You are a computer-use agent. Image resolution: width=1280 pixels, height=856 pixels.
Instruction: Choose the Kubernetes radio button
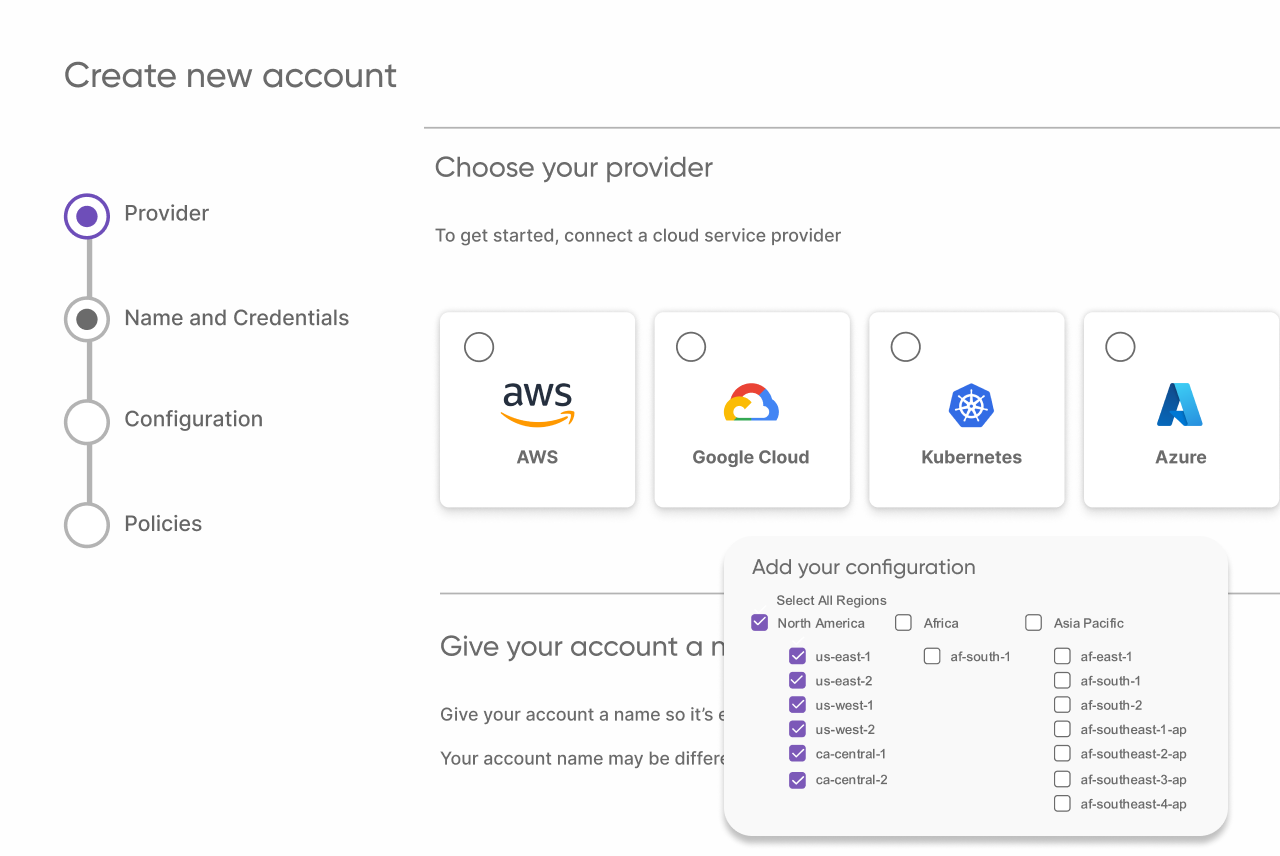(905, 347)
